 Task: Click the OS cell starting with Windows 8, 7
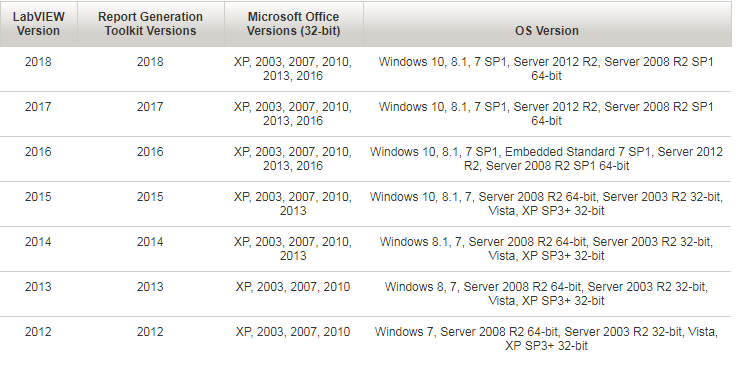click(x=547, y=294)
